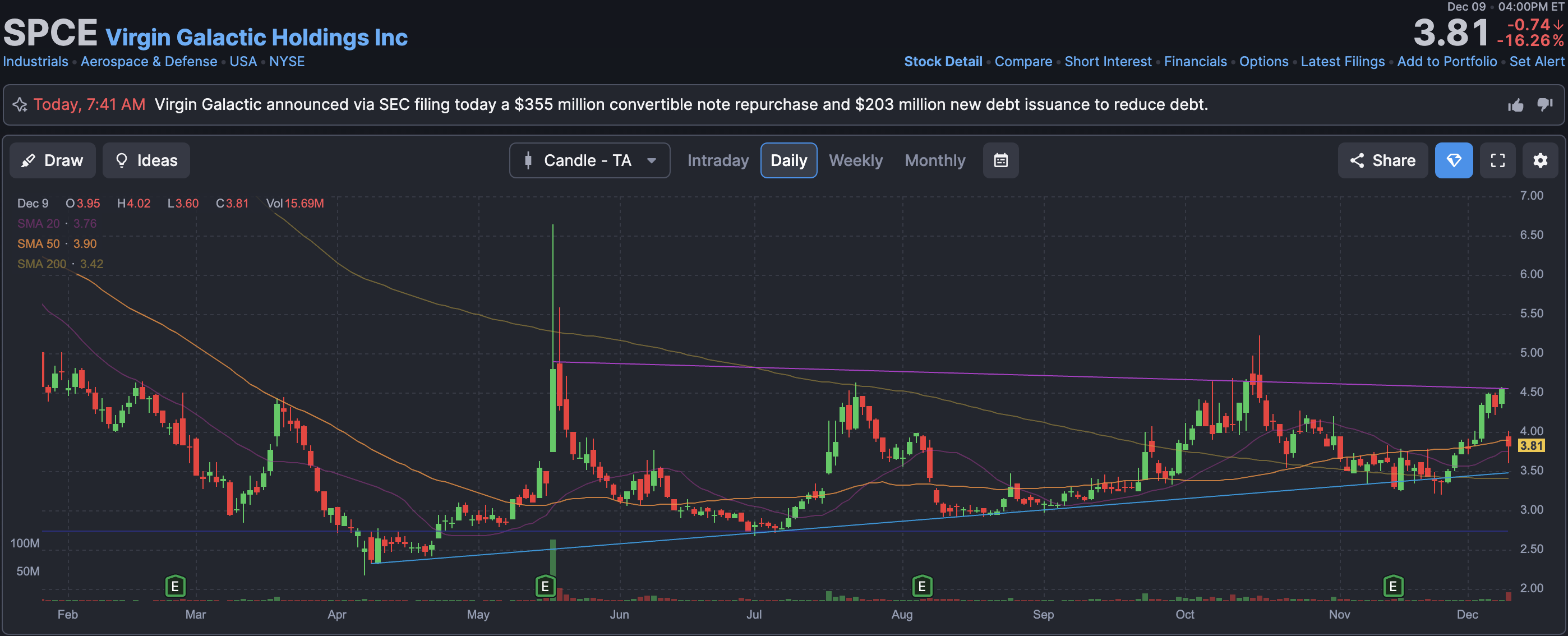Click the Share button
Viewport: 1568px width, 636px height.
(1382, 160)
